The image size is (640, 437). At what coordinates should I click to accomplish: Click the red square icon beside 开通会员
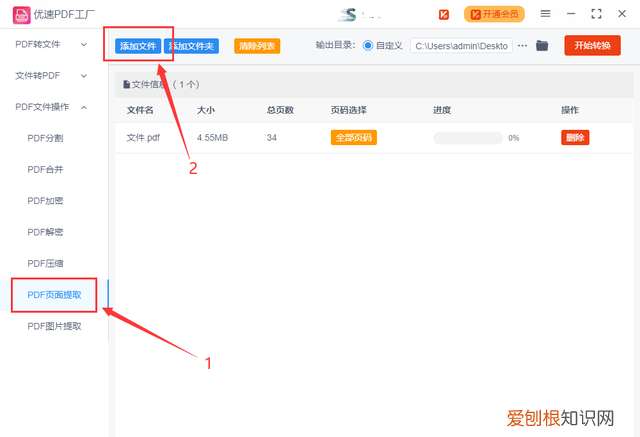[x=444, y=15]
